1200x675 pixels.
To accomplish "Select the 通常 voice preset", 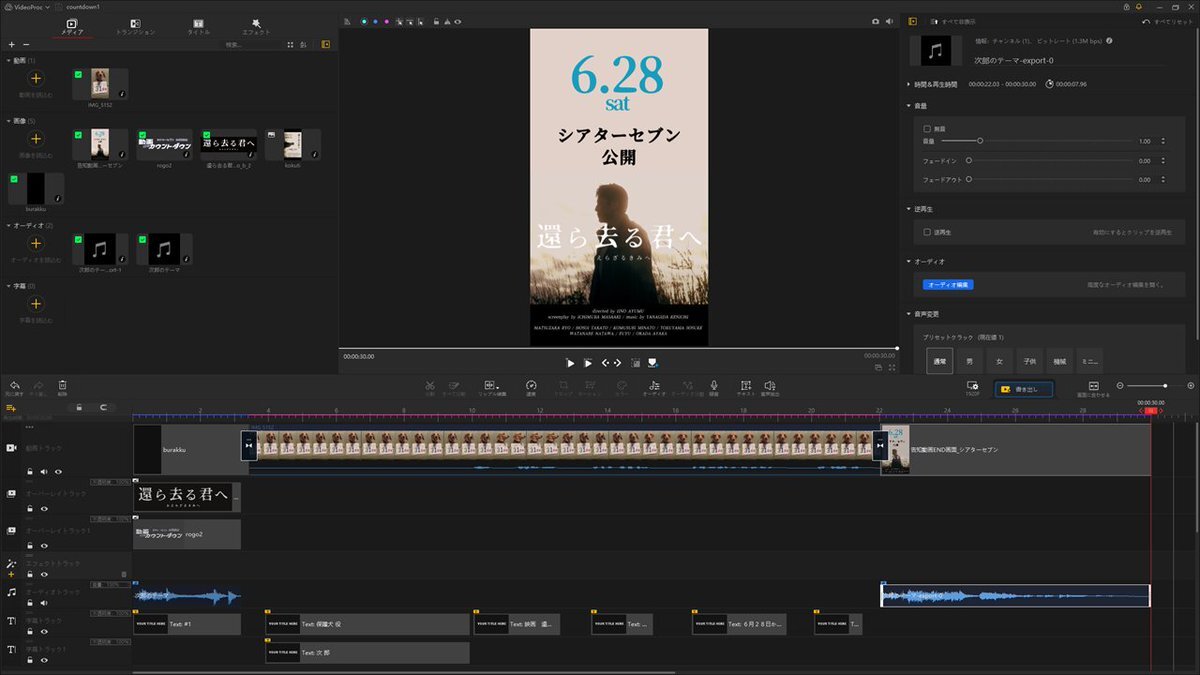I will pos(939,360).
